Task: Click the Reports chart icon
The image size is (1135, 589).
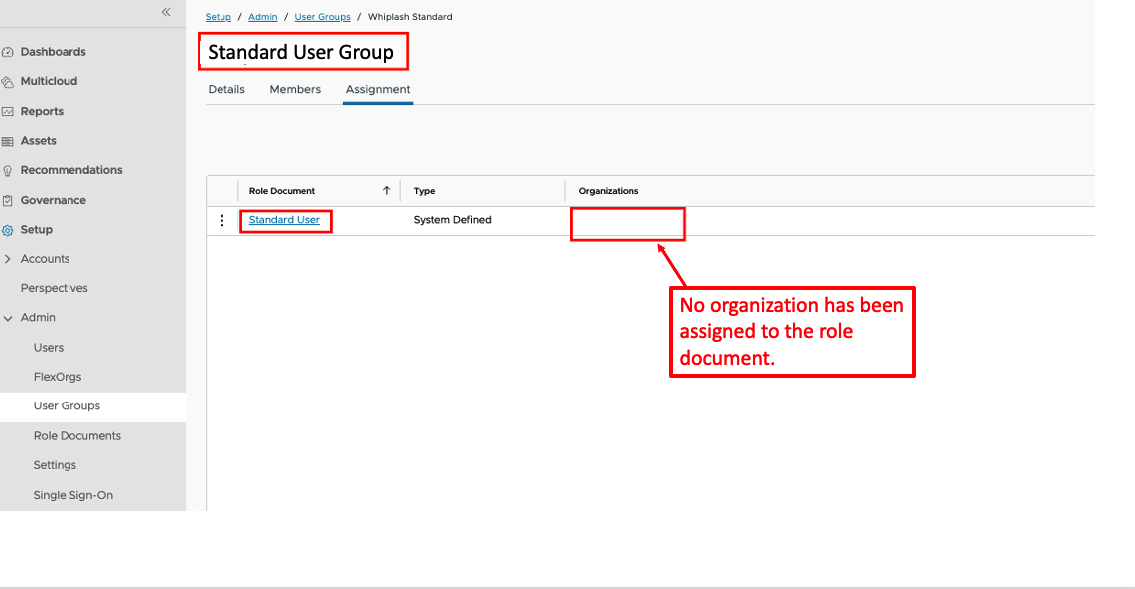Action: (x=7, y=111)
